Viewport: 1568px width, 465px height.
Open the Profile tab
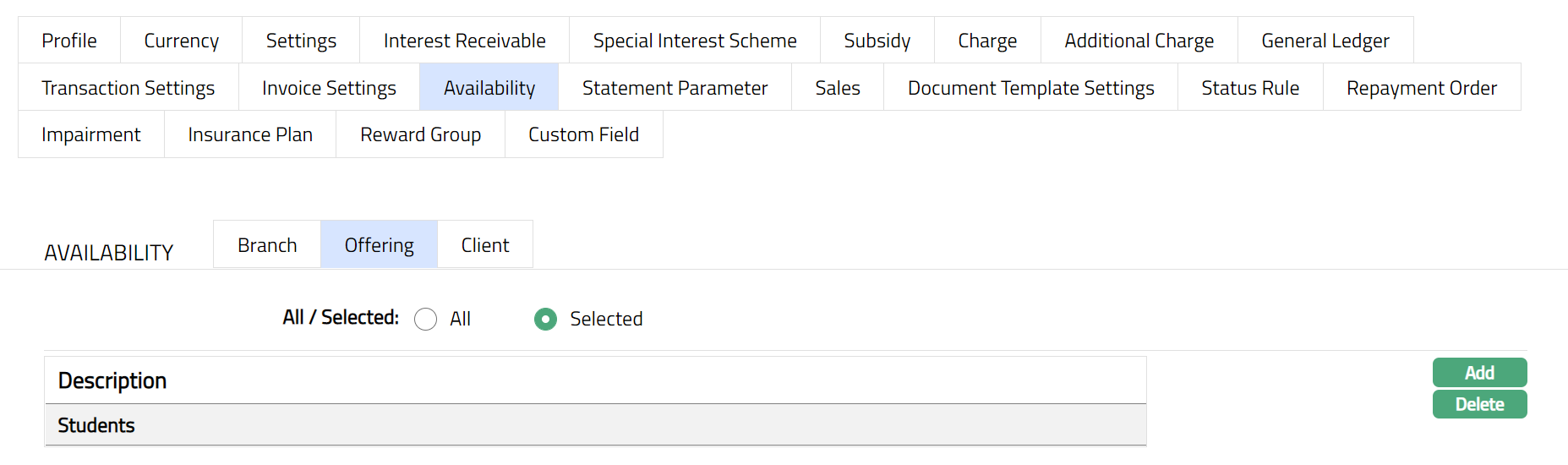(x=69, y=41)
